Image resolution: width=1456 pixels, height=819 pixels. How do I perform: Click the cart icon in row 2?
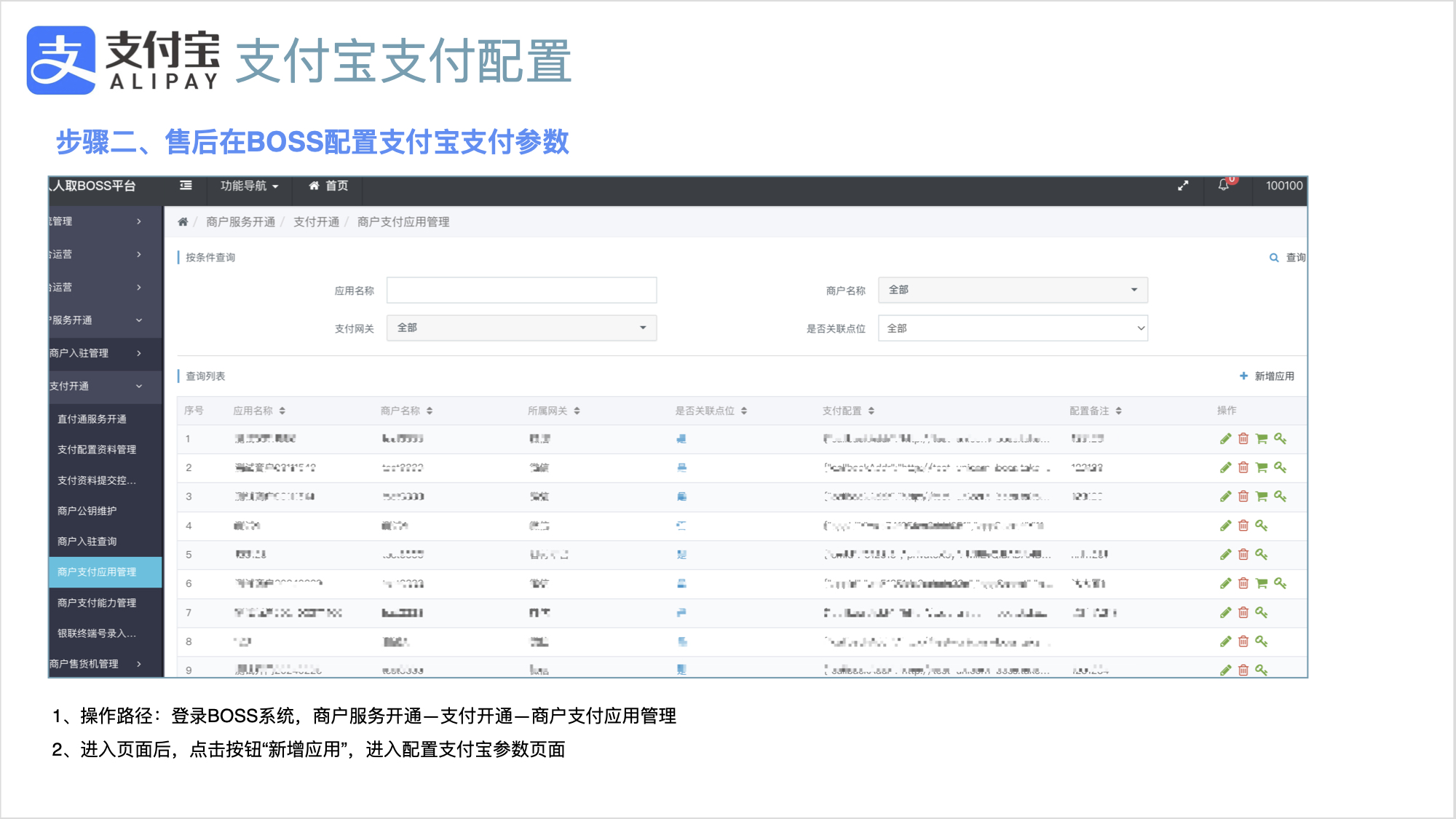pos(1262,467)
